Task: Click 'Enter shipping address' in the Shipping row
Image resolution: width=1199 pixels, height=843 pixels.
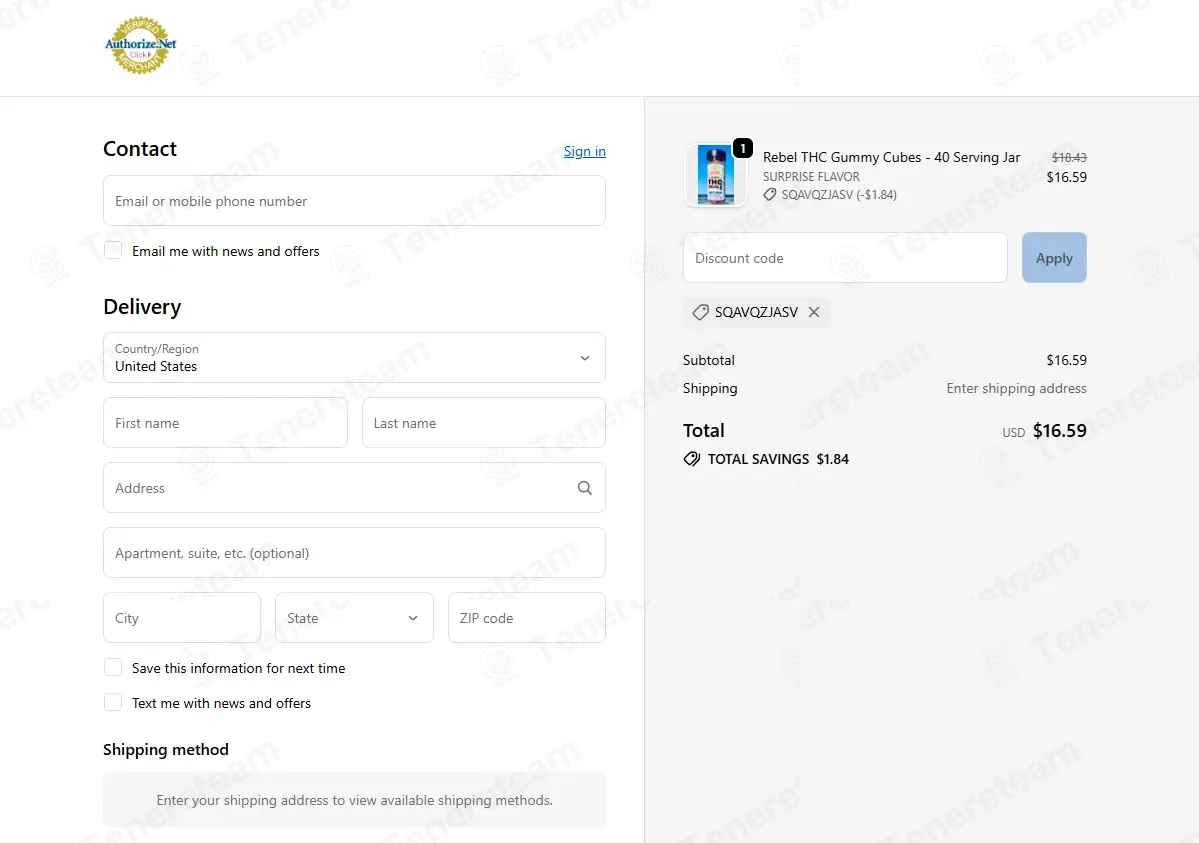Action: click(x=1016, y=388)
